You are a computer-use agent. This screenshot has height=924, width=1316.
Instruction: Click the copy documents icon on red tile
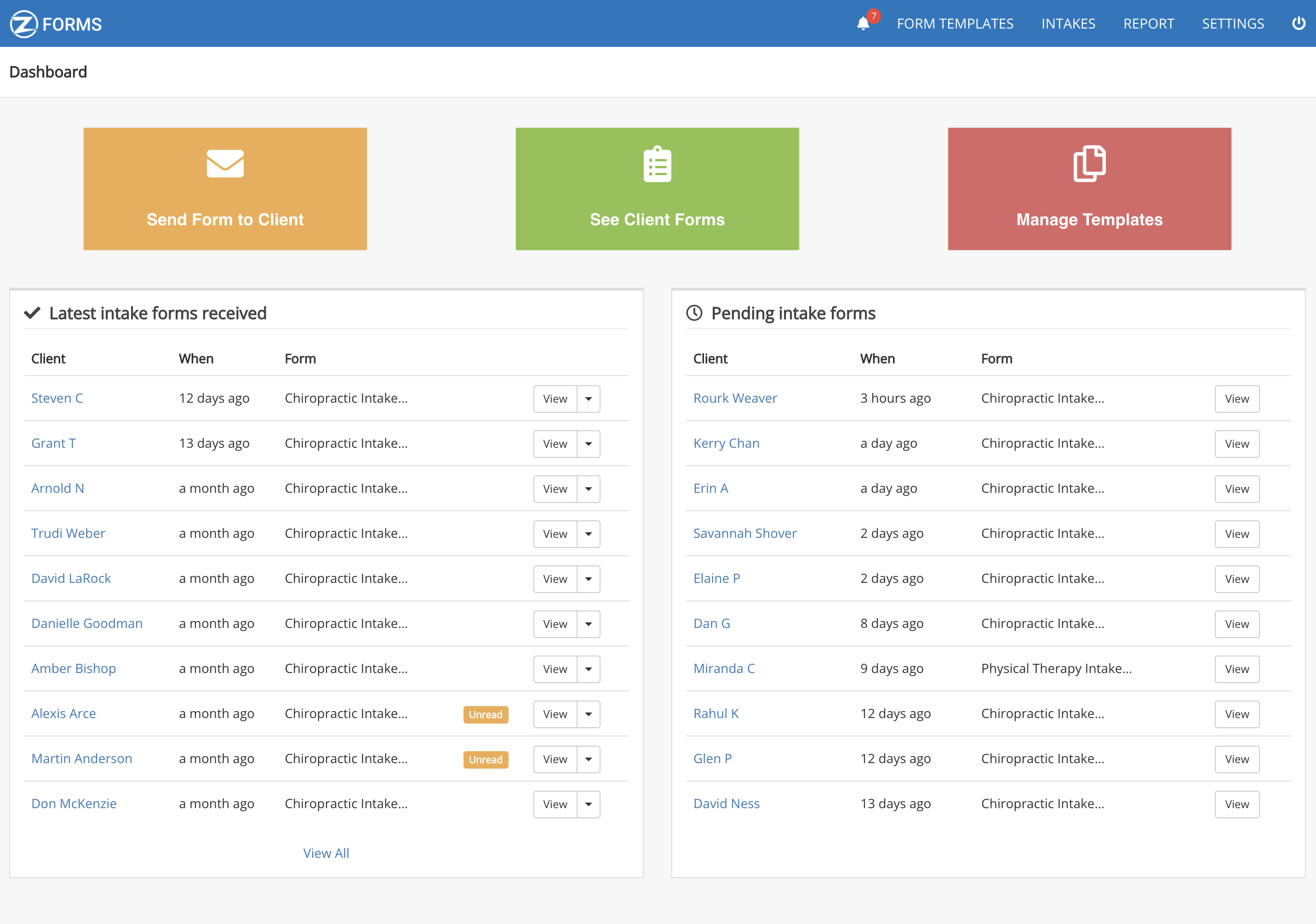[x=1089, y=164]
